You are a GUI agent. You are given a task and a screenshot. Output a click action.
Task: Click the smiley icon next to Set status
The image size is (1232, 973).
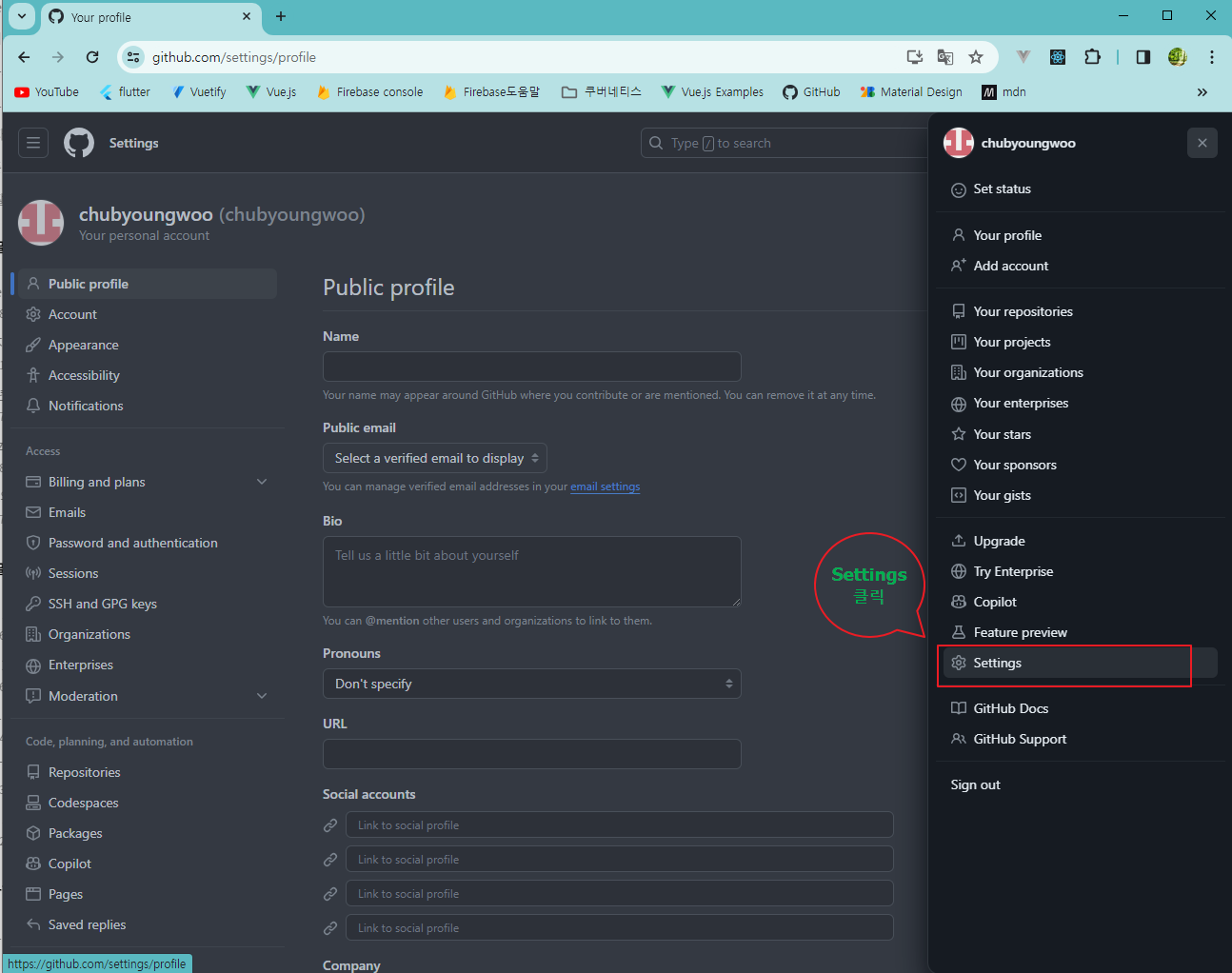pyautogui.click(x=959, y=189)
